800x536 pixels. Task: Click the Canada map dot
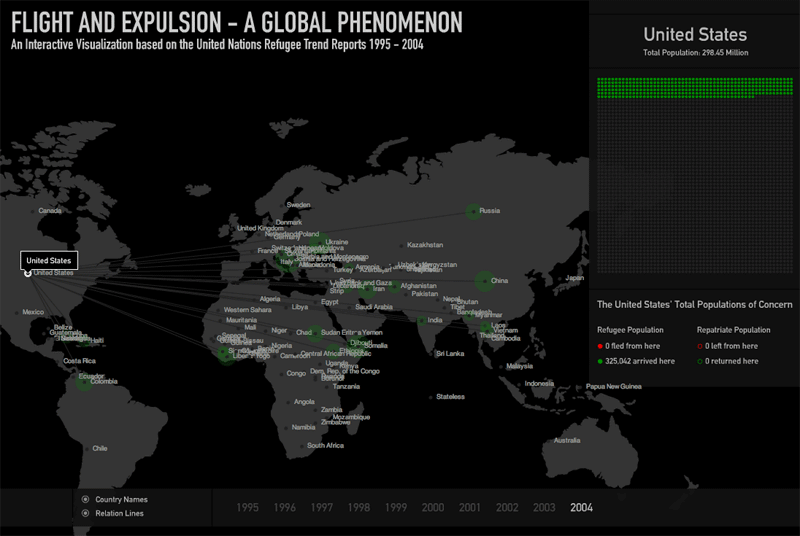tap(33, 211)
